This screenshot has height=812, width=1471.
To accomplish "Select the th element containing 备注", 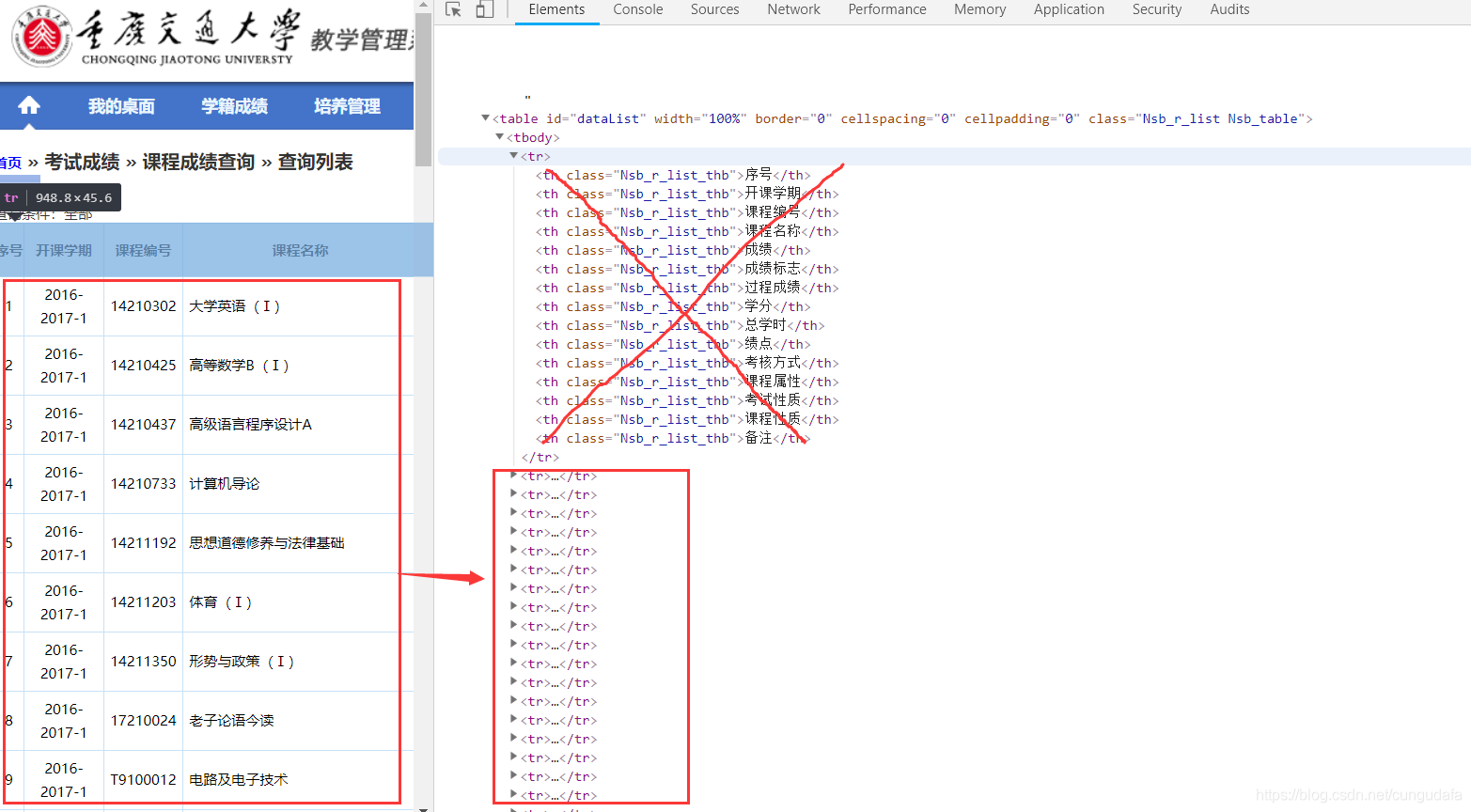I will tap(673, 438).
